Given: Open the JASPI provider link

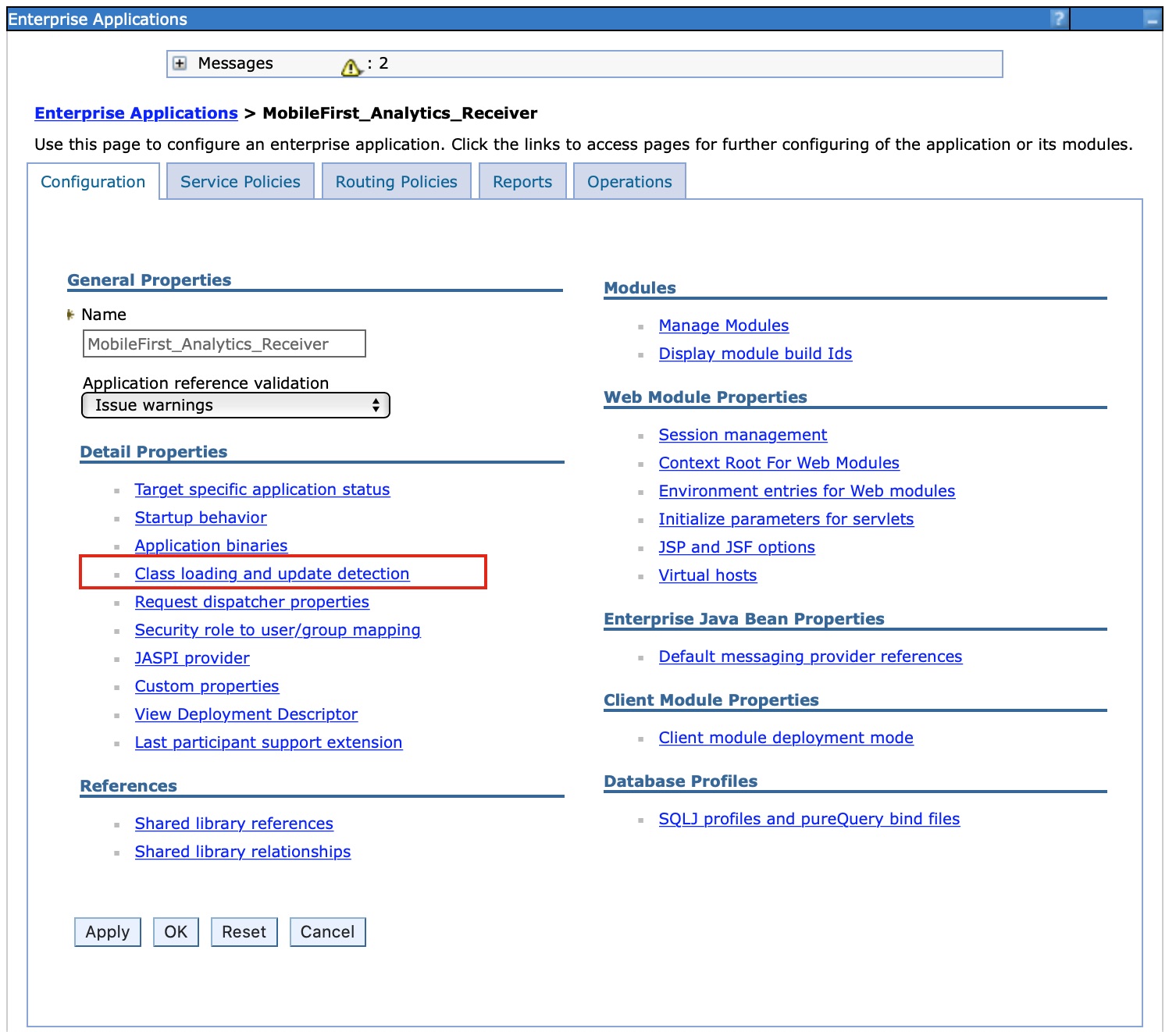Looking at the screenshot, I should 192,658.
